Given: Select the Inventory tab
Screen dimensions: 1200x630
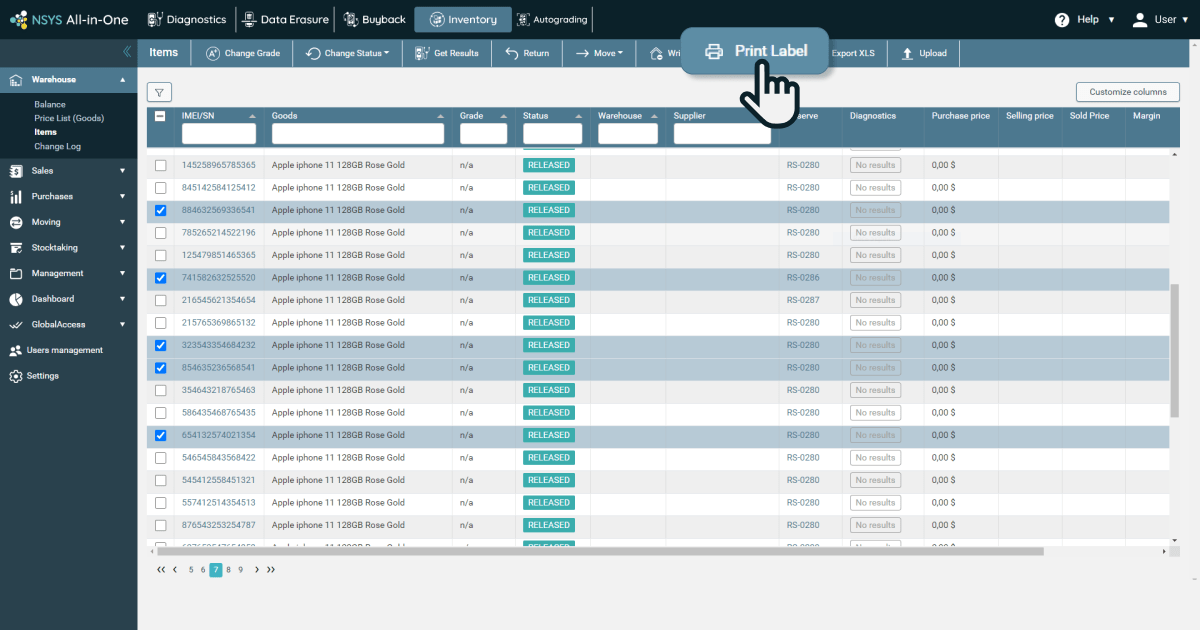Looking at the screenshot, I should coord(463,19).
